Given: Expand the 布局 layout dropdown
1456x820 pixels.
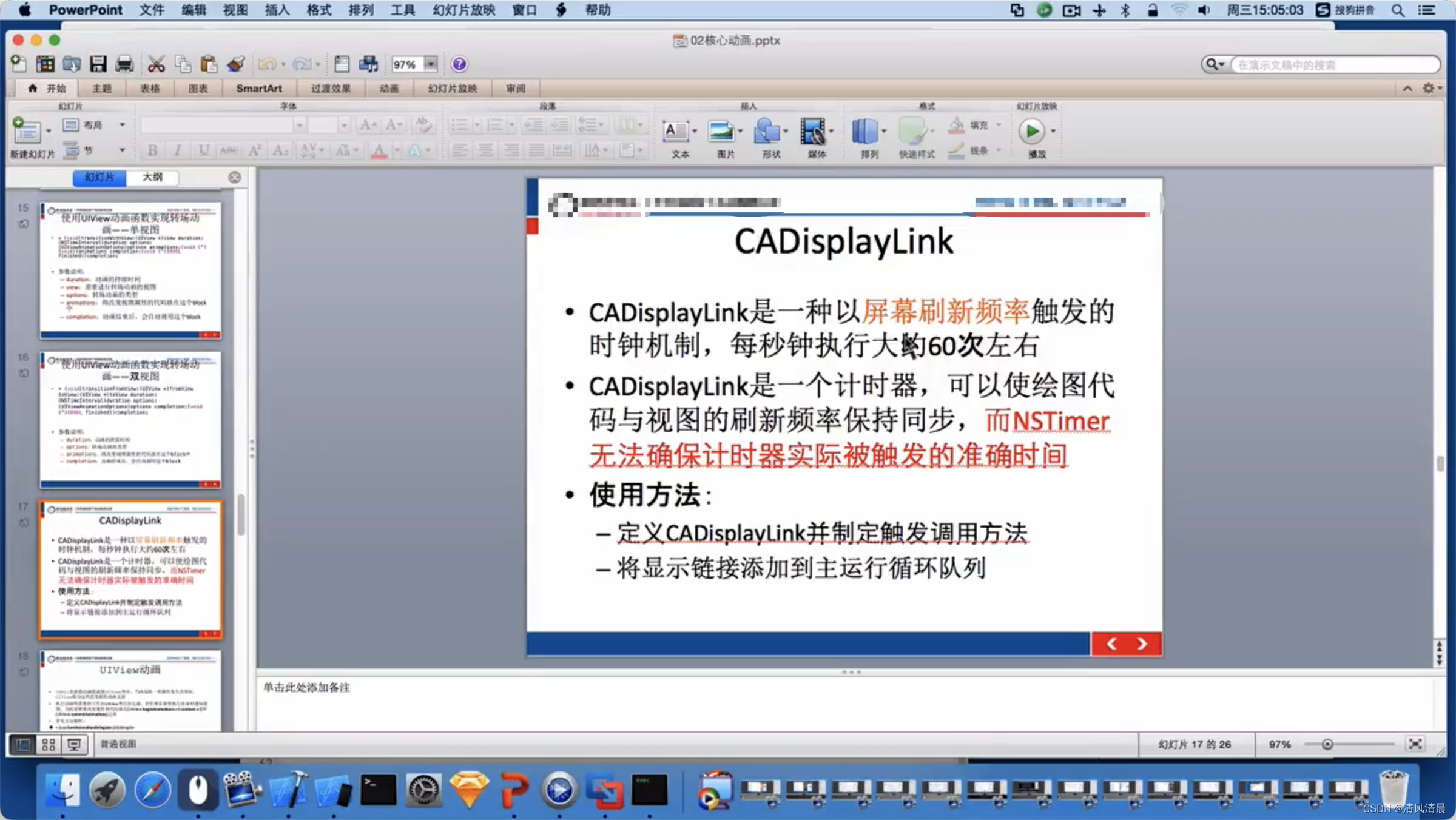Looking at the screenshot, I should [x=122, y=125].
